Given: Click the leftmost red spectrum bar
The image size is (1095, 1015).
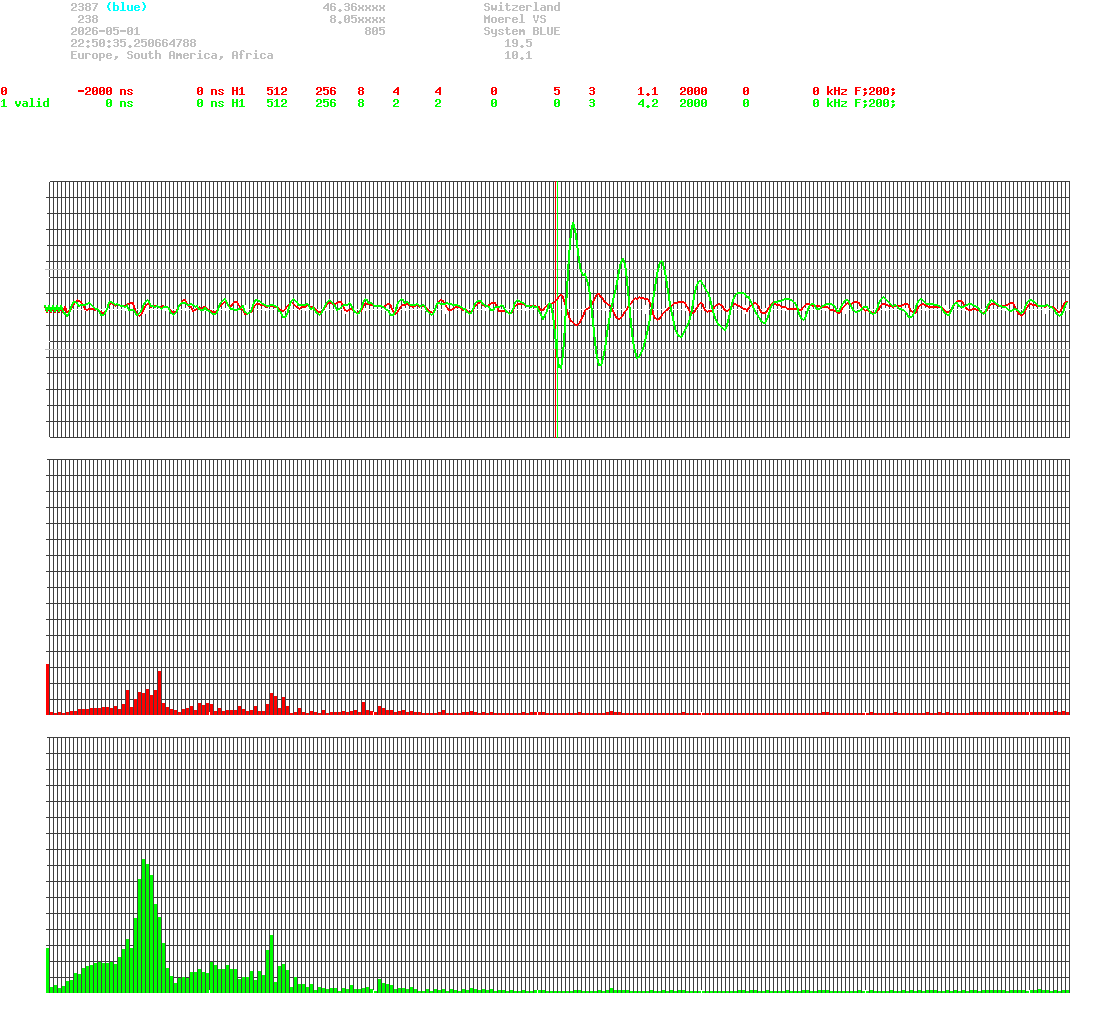Looking at the screenshot, I should 48,689.
